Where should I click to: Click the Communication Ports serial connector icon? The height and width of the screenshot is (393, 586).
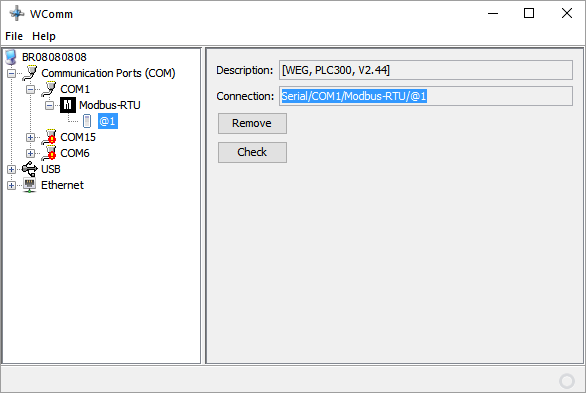[30, 73]
